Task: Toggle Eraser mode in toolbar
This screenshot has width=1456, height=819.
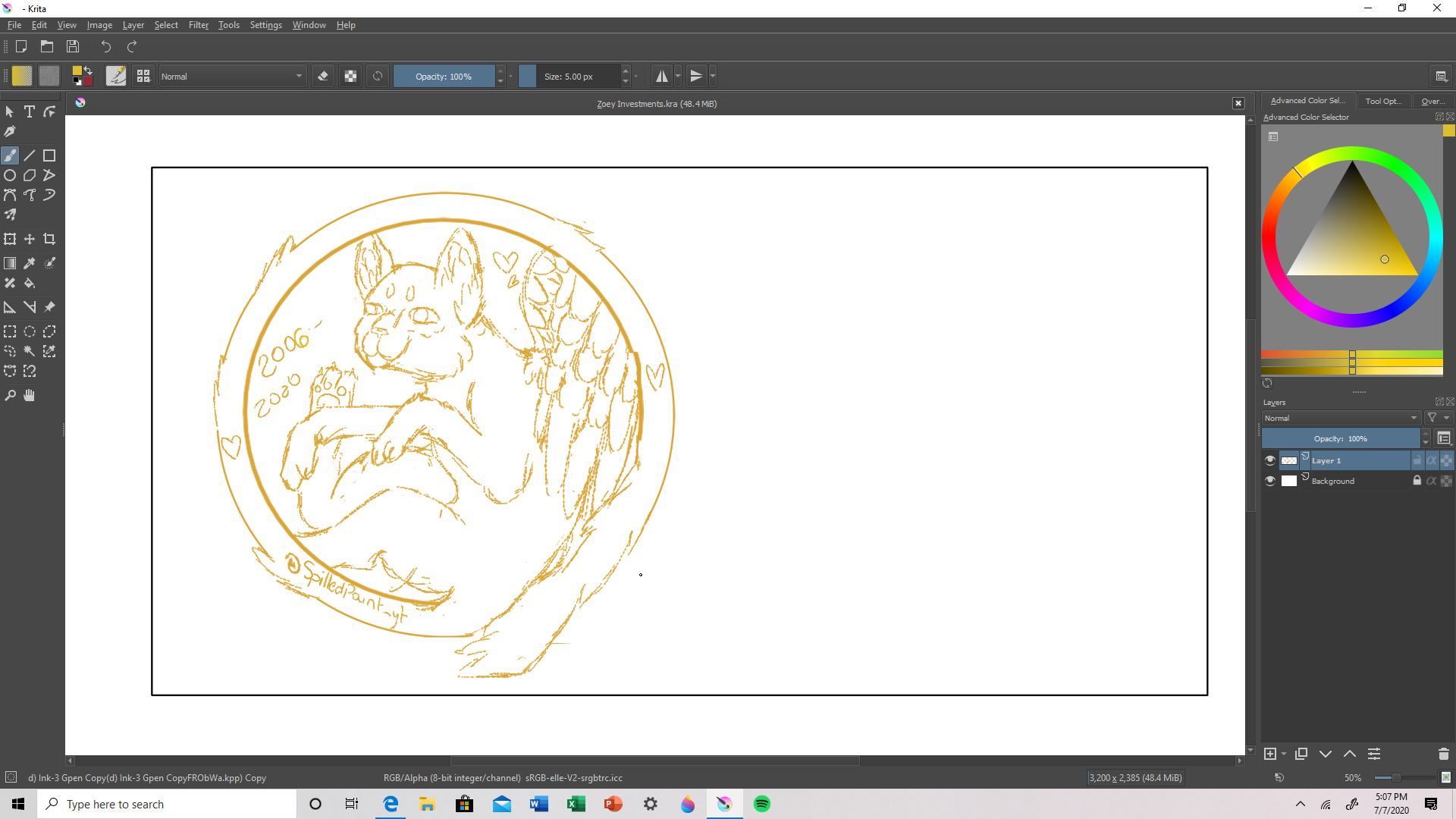Action: 323,76
